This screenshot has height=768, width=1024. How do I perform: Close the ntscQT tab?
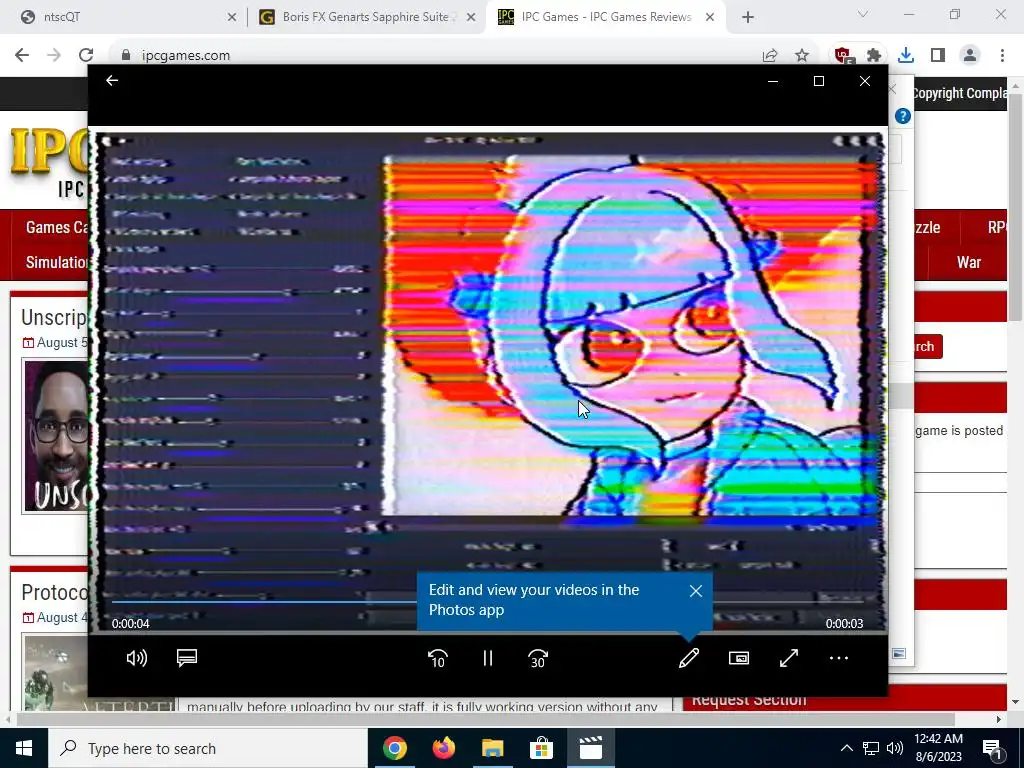(232, 18)
